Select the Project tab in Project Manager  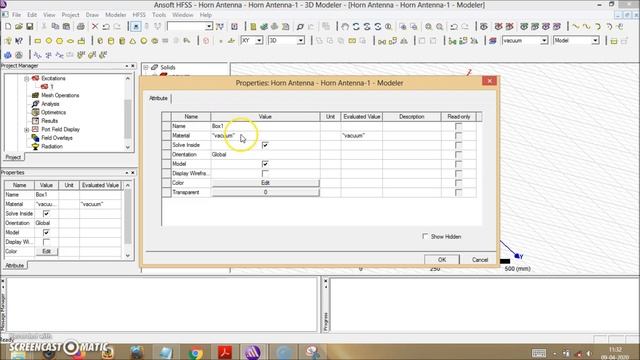13,157
